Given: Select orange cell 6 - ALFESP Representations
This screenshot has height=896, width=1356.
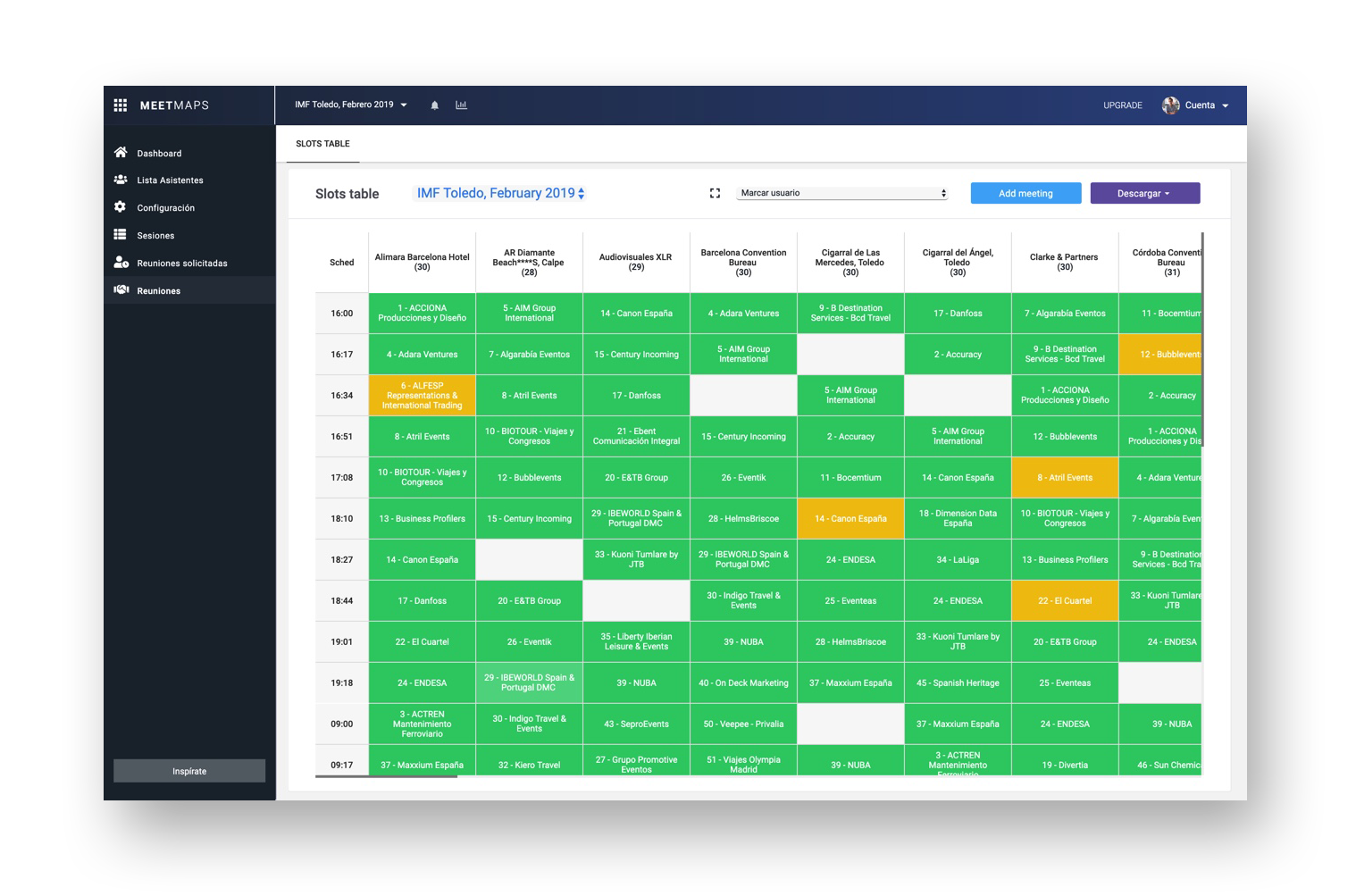Looking at the screenshot, I should click(x=422, y=396).
